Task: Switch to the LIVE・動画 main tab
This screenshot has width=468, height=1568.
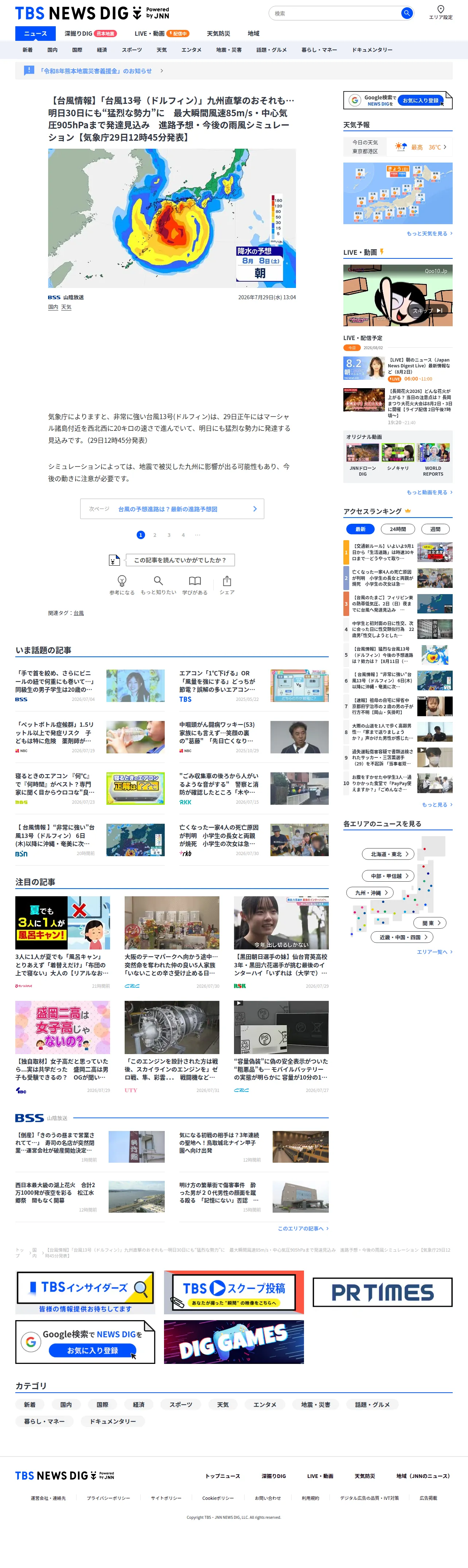Action: (162, 34)
